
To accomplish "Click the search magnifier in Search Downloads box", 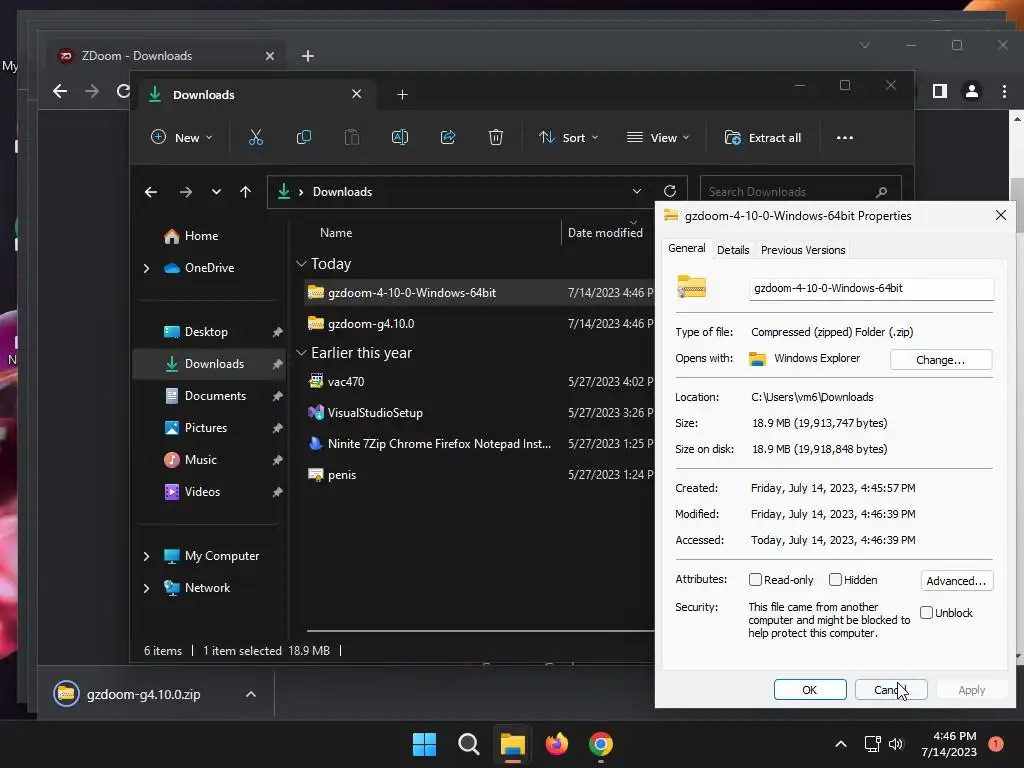I will [x=881, y=192].
